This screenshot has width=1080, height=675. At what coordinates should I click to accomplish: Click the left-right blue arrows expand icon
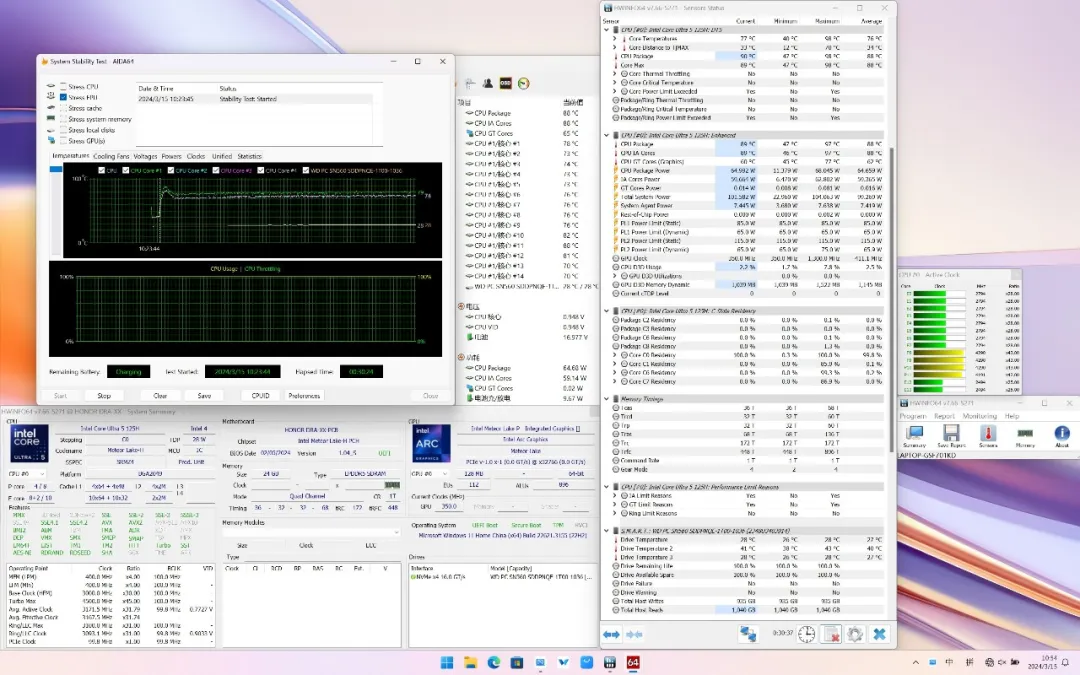point(611,634)
